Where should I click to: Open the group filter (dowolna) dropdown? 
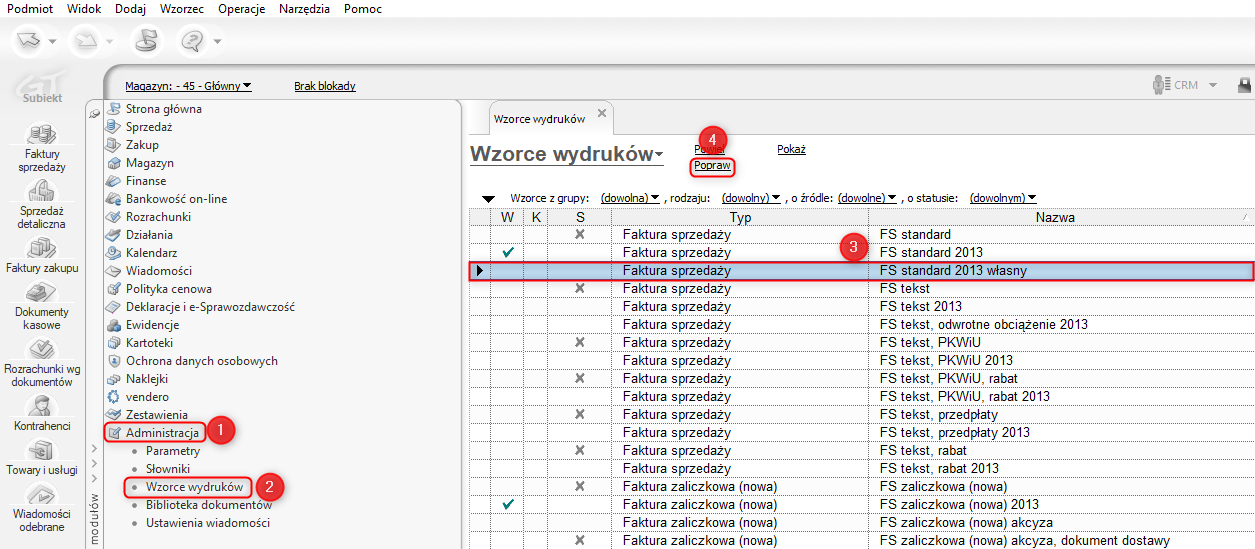tap(631, 198)
